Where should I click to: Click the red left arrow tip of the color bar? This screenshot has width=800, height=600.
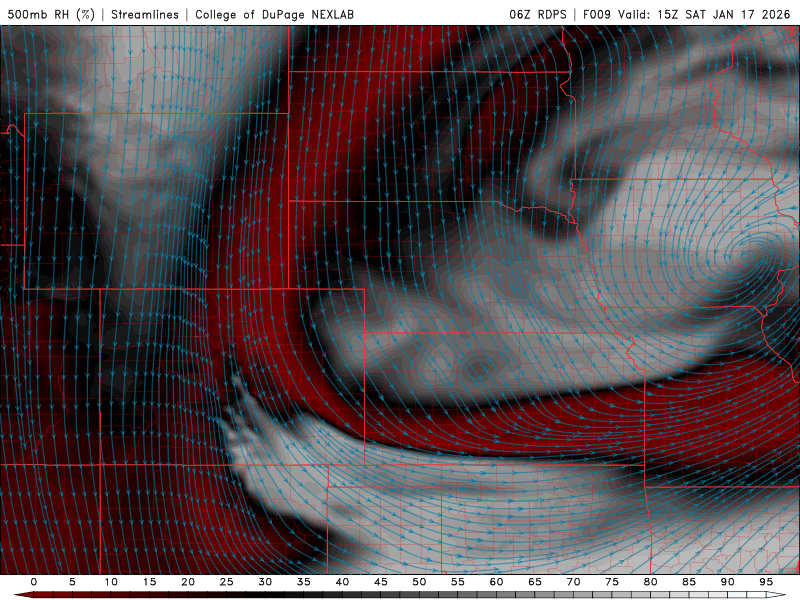pyautogui.click(x=23, y=595)
